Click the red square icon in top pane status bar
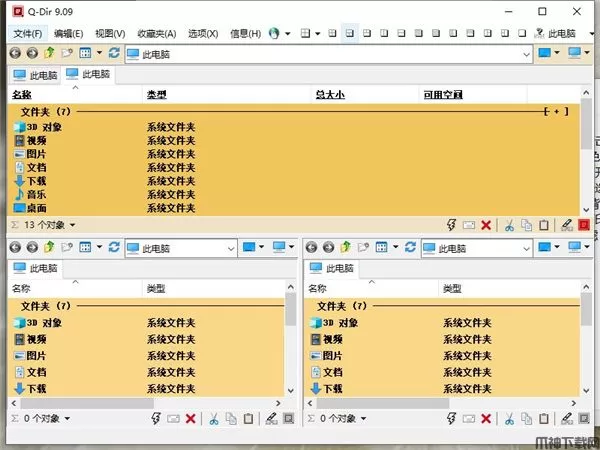Image resolution: width=600 pixels, height=450 pixels. click(x=584, y=225)
